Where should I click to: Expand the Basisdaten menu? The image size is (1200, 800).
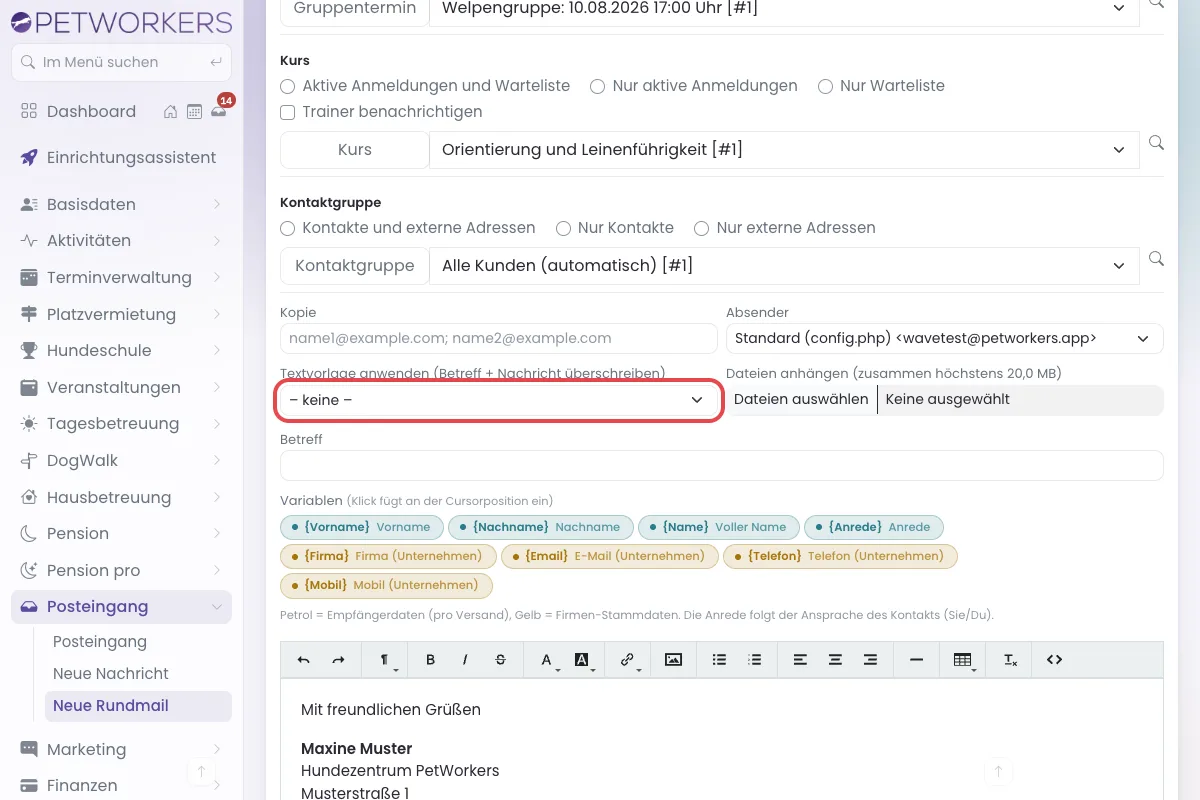pos(121,204)
